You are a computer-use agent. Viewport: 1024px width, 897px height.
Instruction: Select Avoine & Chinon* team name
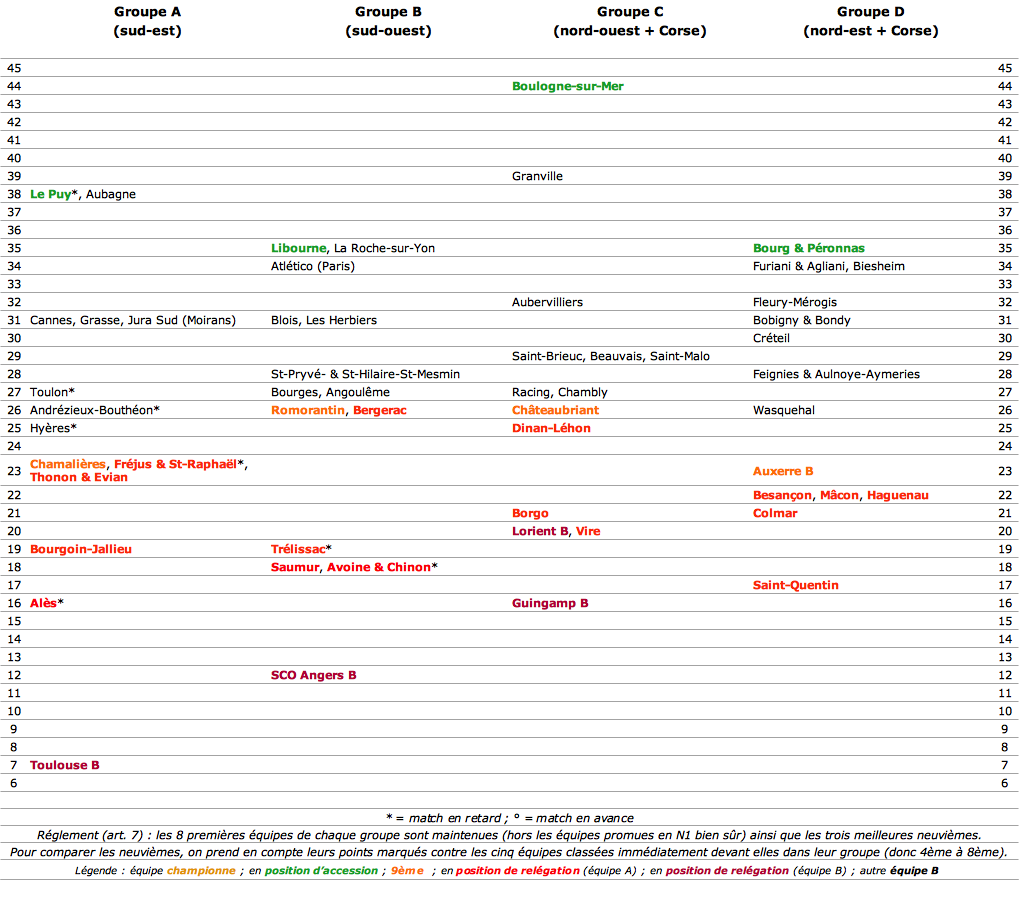pos(382,567)
